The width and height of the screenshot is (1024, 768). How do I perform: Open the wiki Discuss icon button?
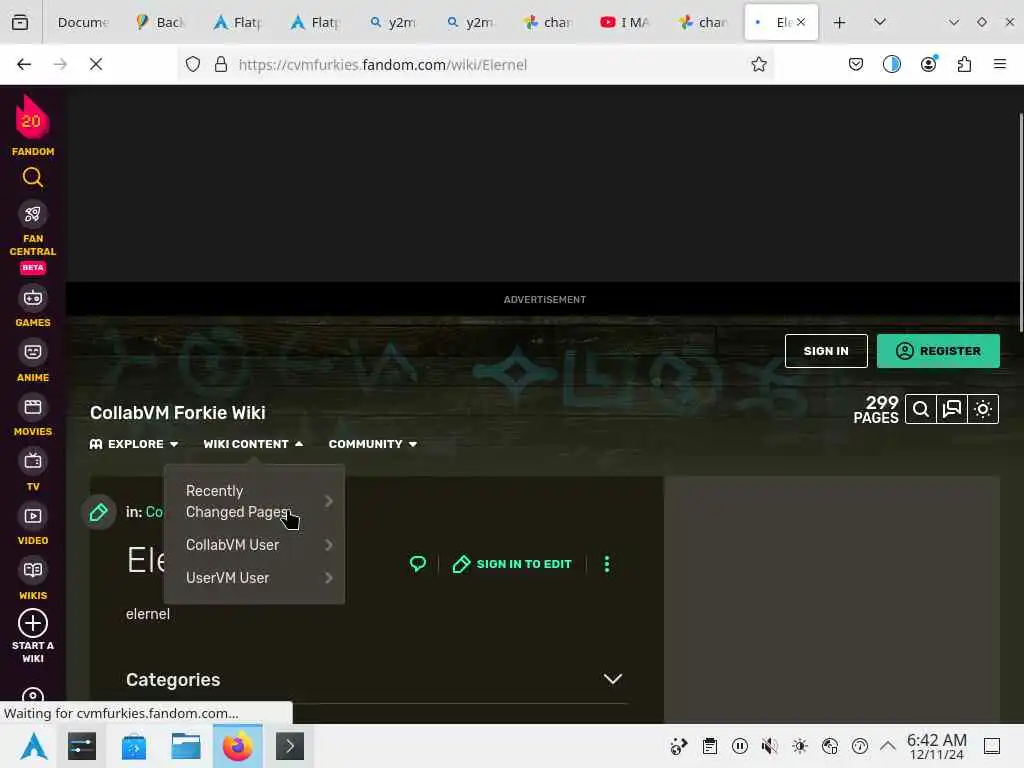952,409
